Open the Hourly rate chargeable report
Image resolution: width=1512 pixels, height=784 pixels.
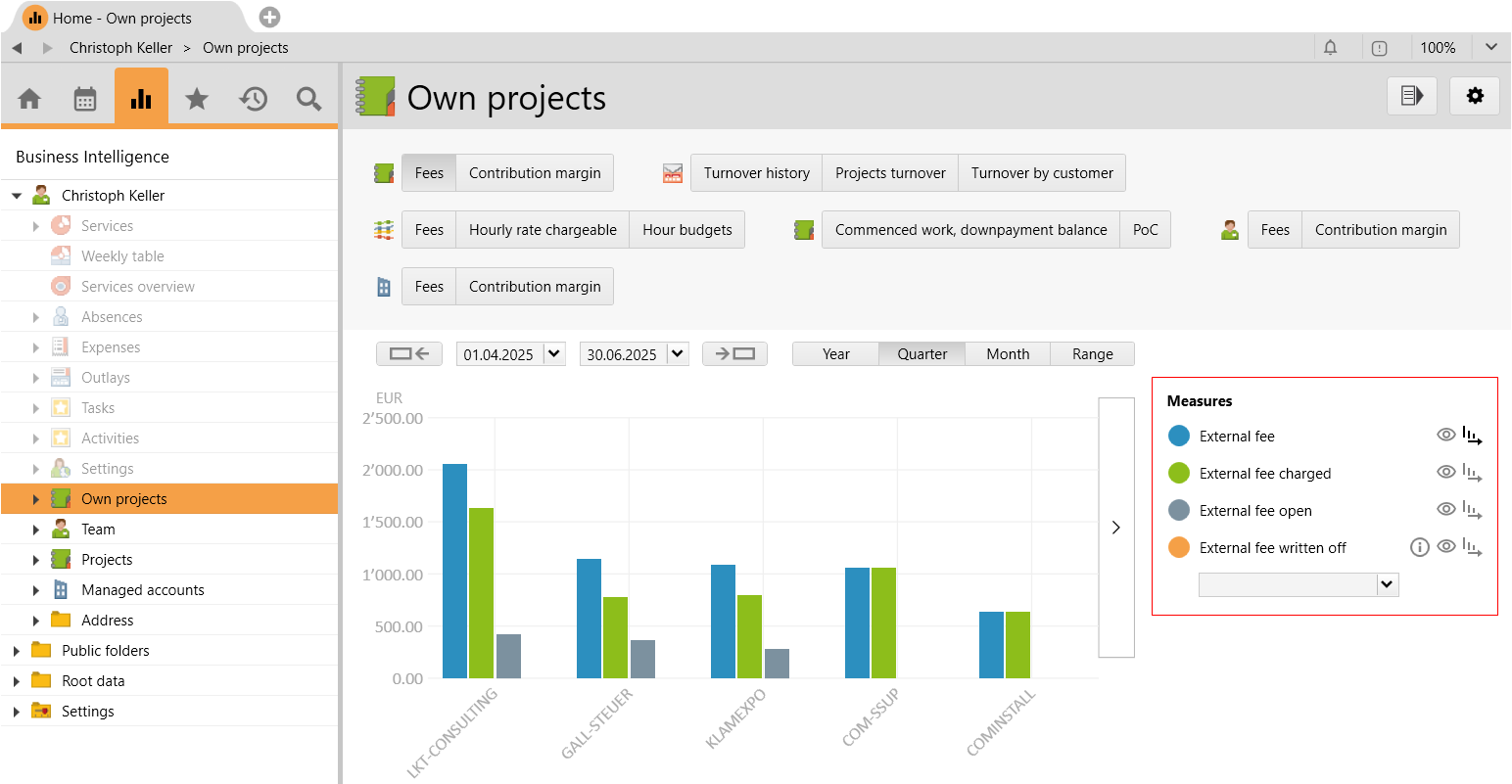[543, 230]
